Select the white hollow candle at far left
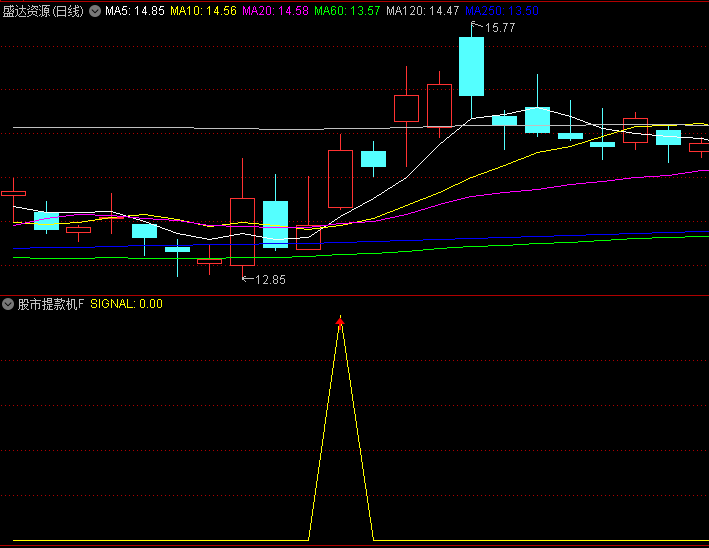709x548 pixels. point(13,192)
